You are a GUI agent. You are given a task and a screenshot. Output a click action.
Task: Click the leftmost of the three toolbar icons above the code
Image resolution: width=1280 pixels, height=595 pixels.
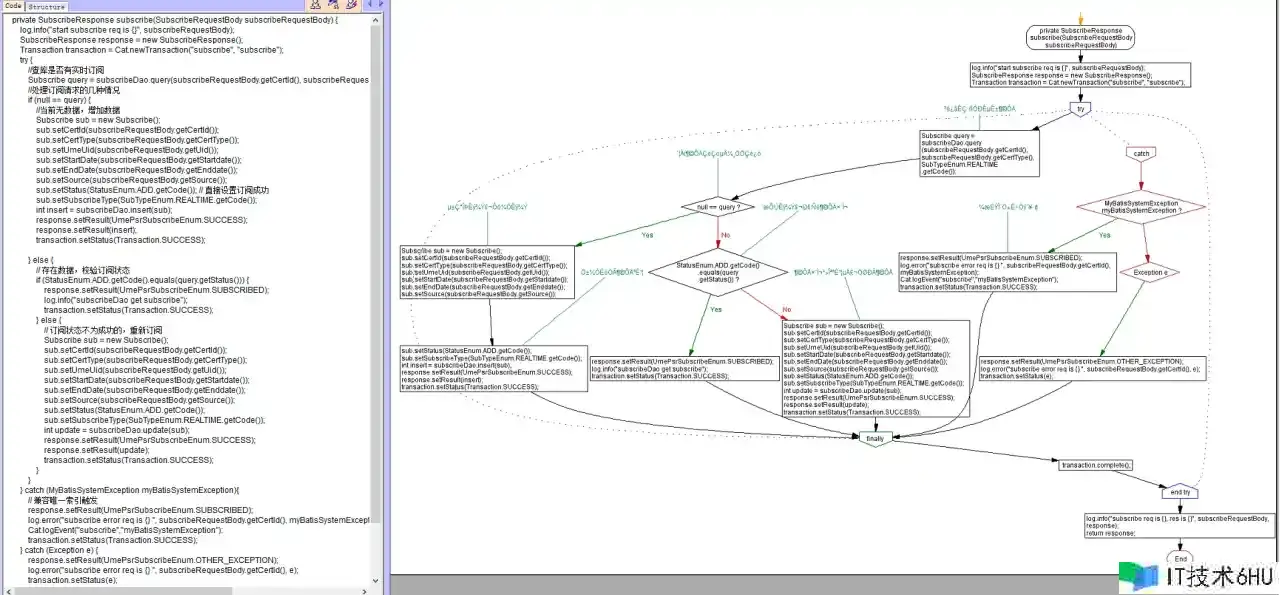point(317,6)
